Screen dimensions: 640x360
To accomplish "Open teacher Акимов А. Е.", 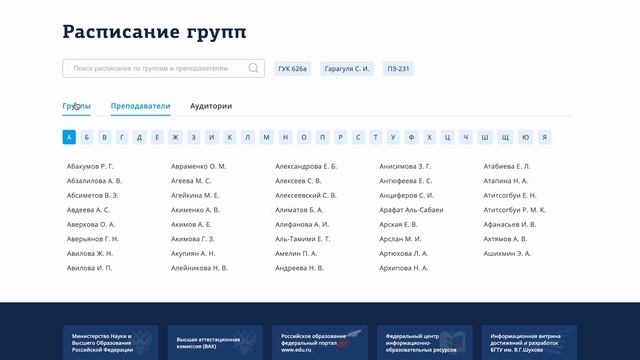I will pyautogui.click(x=191, y=224).
